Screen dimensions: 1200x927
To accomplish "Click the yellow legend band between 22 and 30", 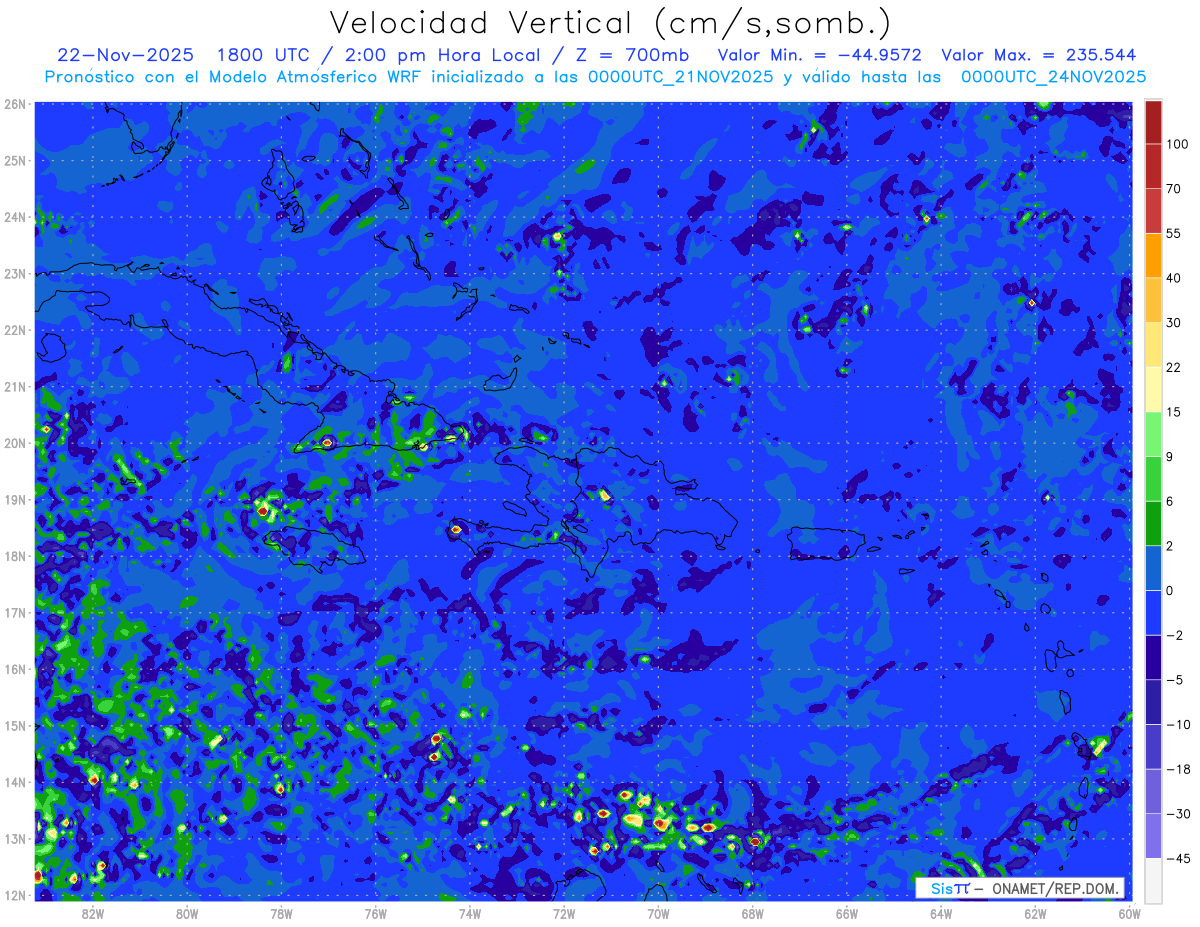I will [x=1153, y=344].
